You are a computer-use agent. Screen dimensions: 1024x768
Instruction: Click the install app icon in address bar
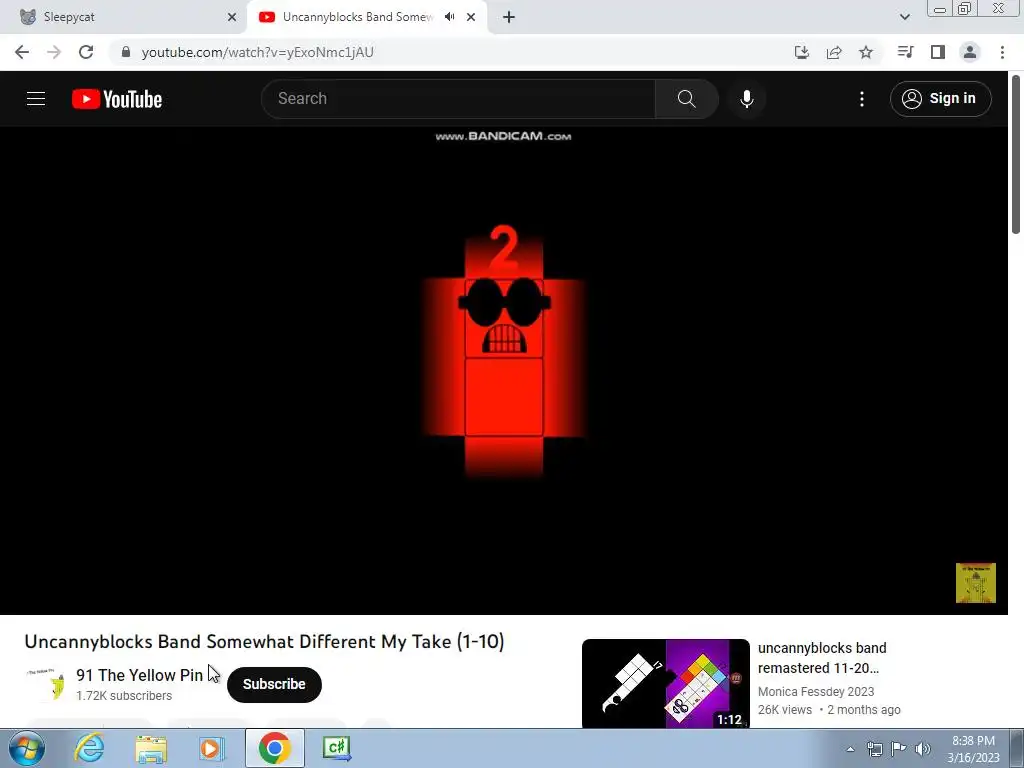point(802,52)
